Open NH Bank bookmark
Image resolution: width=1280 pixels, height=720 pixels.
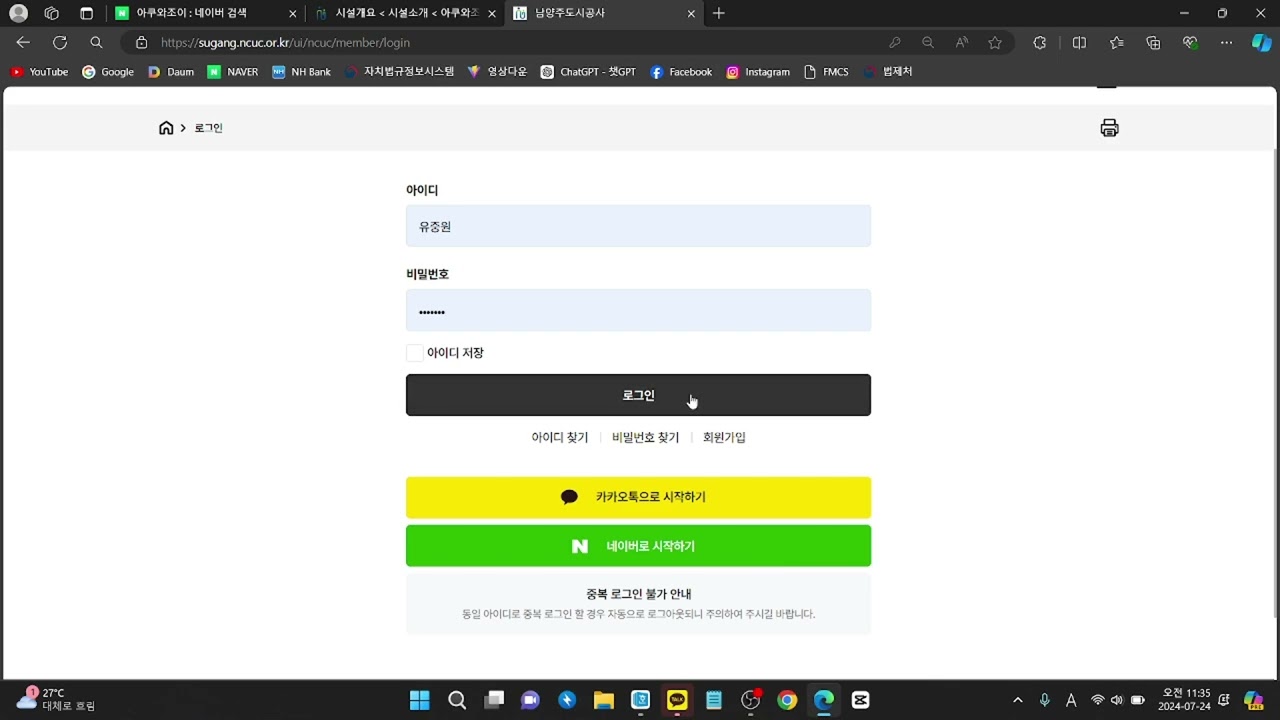coord(301,72)
